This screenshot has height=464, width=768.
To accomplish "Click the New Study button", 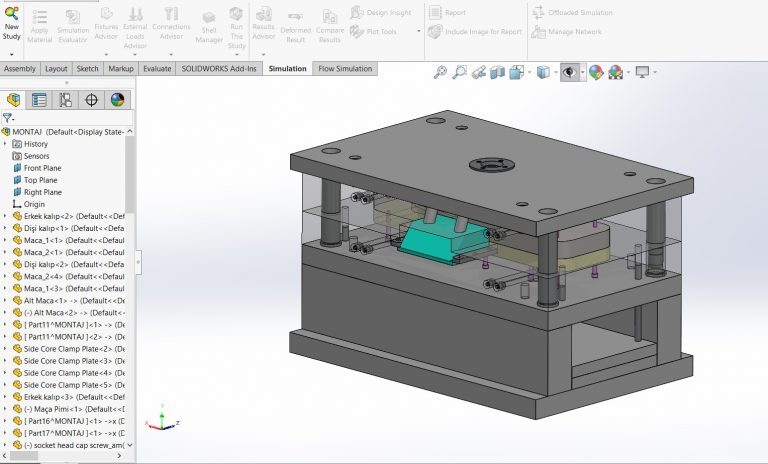I will pos(11,23).
